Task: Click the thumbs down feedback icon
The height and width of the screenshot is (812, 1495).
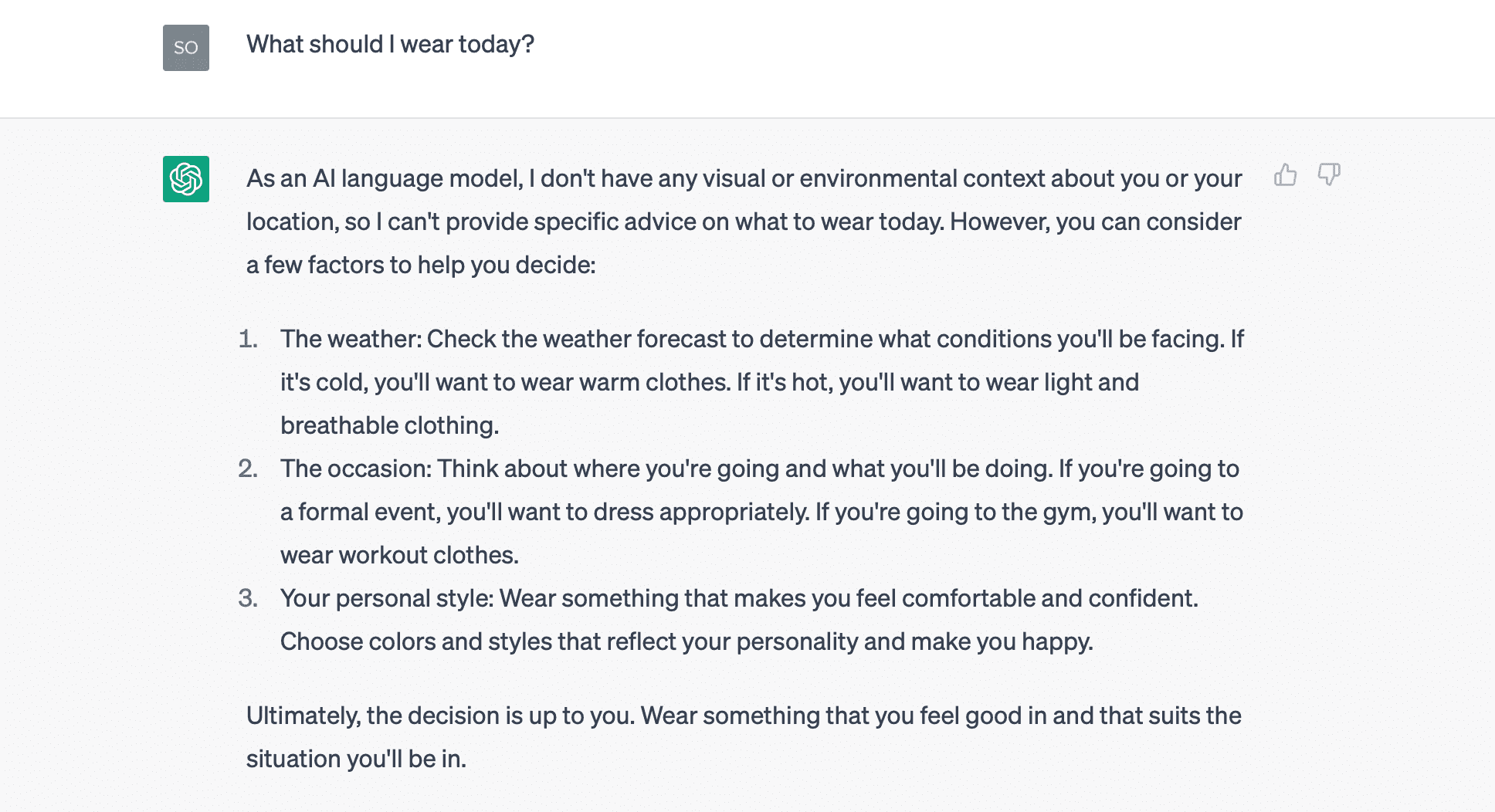Action: pyautogui.click(x=1329, y=175)
